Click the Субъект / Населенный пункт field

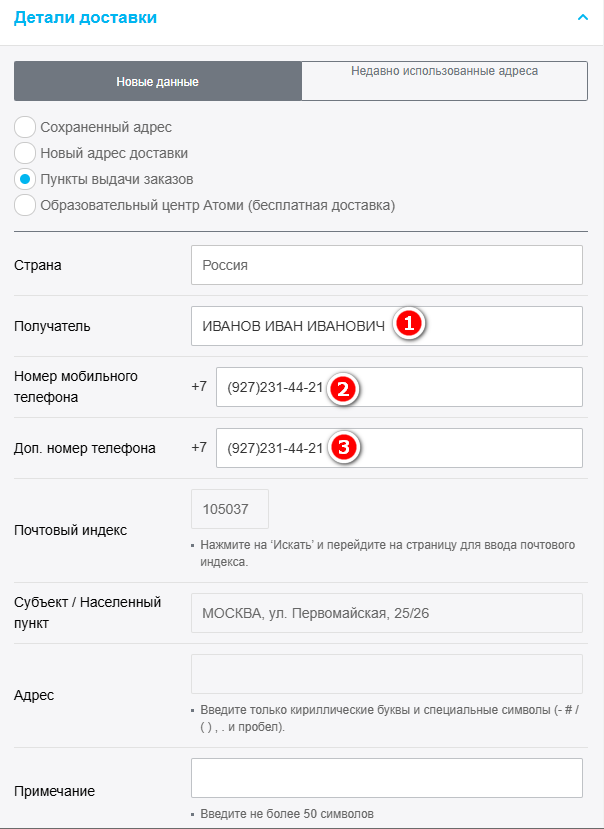[x=386, y=613]
